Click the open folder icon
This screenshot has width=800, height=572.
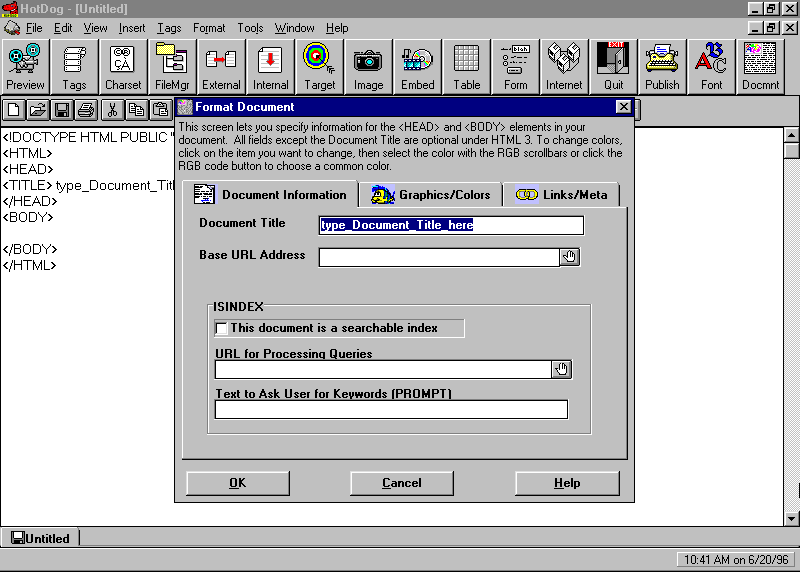tap(38, 110)
